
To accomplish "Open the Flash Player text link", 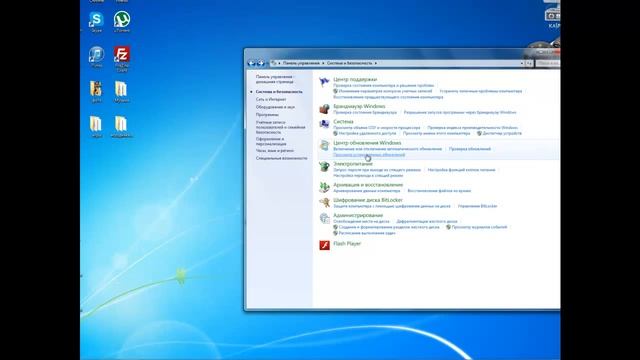I will click(x=347, y=244).
